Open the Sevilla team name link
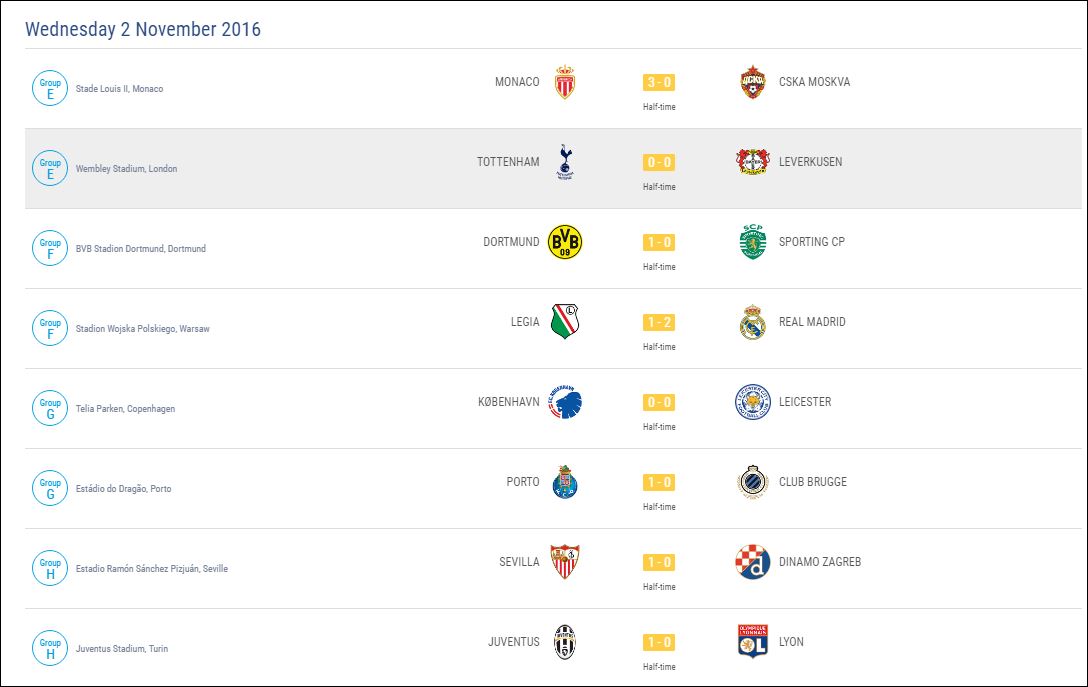The image size is (1088, 687). [x=519, y=562]
